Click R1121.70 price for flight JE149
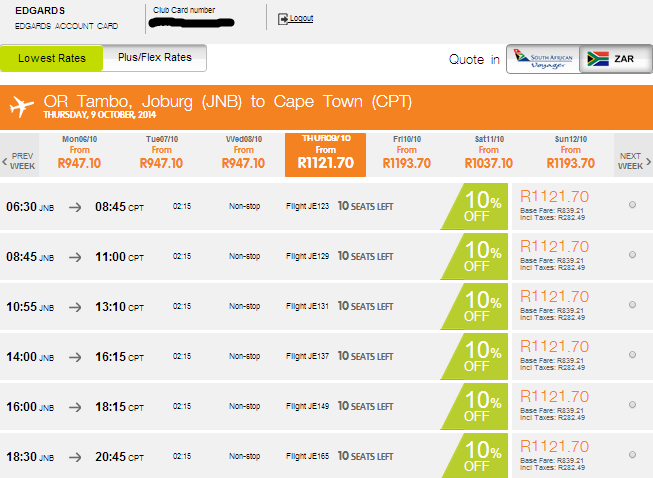 click(554, 396)
